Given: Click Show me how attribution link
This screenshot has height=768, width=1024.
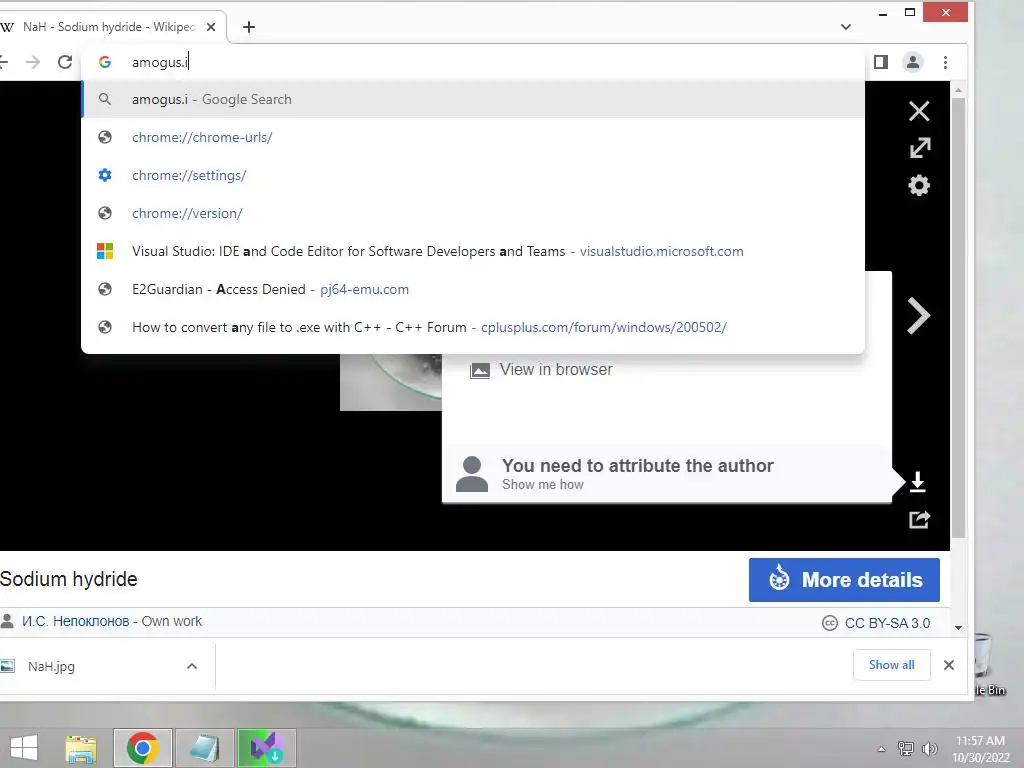Looking at the screenshot, I should click(x=543, y=485).
